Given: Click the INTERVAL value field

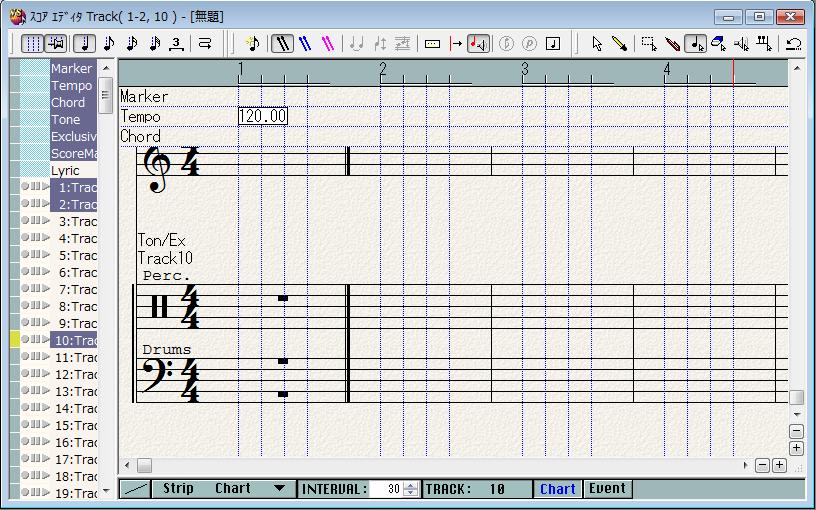Looking at the screenshot, I should [386, 489].
